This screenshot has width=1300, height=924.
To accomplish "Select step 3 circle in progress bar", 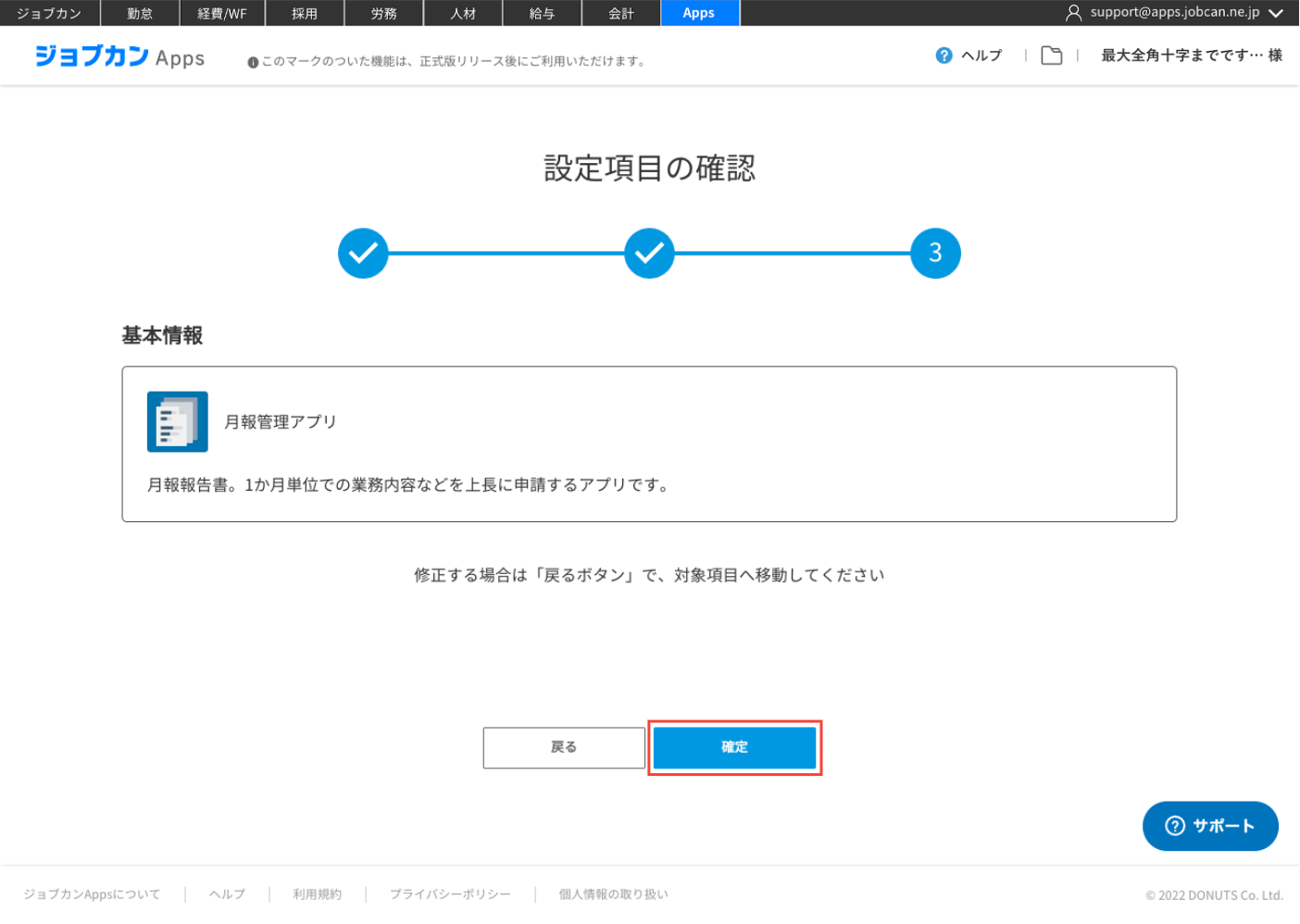I will 935,253.
